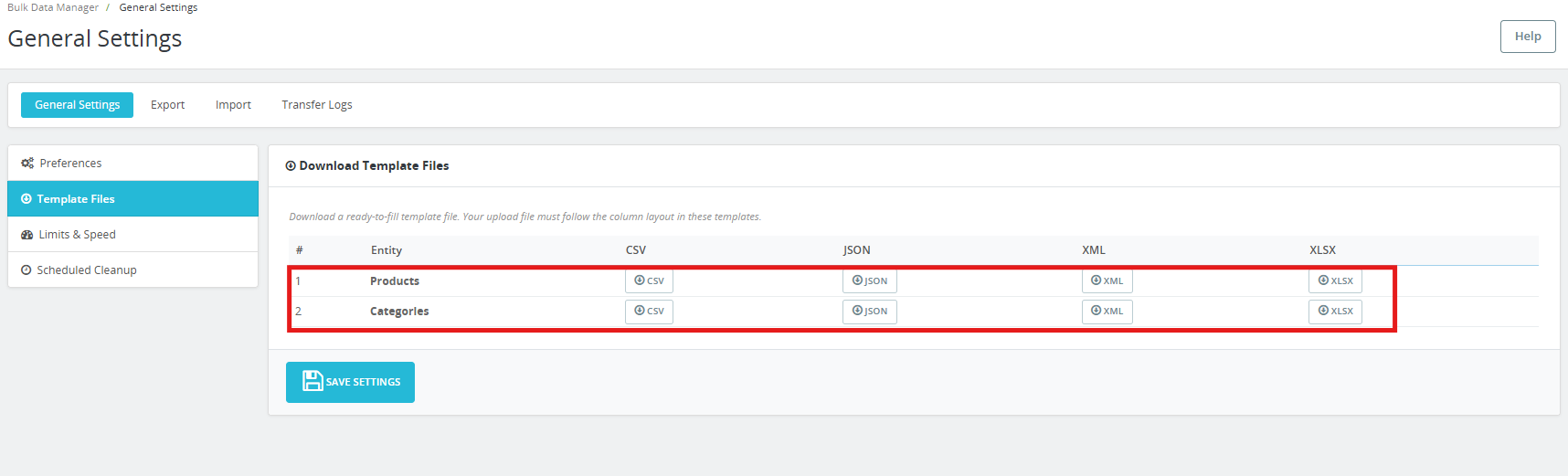Click the General Settings breadcrumb text
This screenshot has width=1568, height=476.
158,7
